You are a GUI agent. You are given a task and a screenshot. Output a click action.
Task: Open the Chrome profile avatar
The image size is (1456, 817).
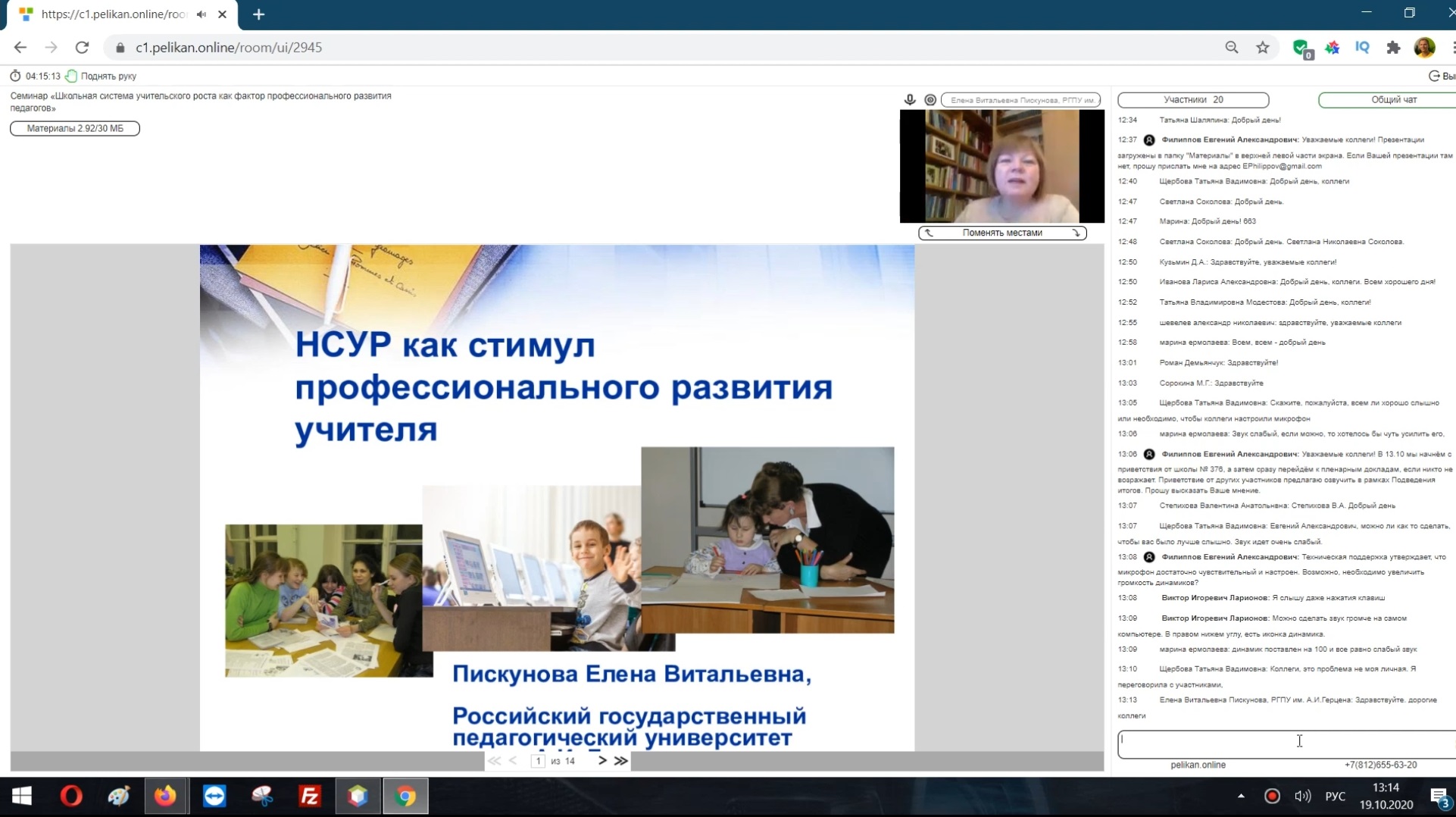[1424, 48]
